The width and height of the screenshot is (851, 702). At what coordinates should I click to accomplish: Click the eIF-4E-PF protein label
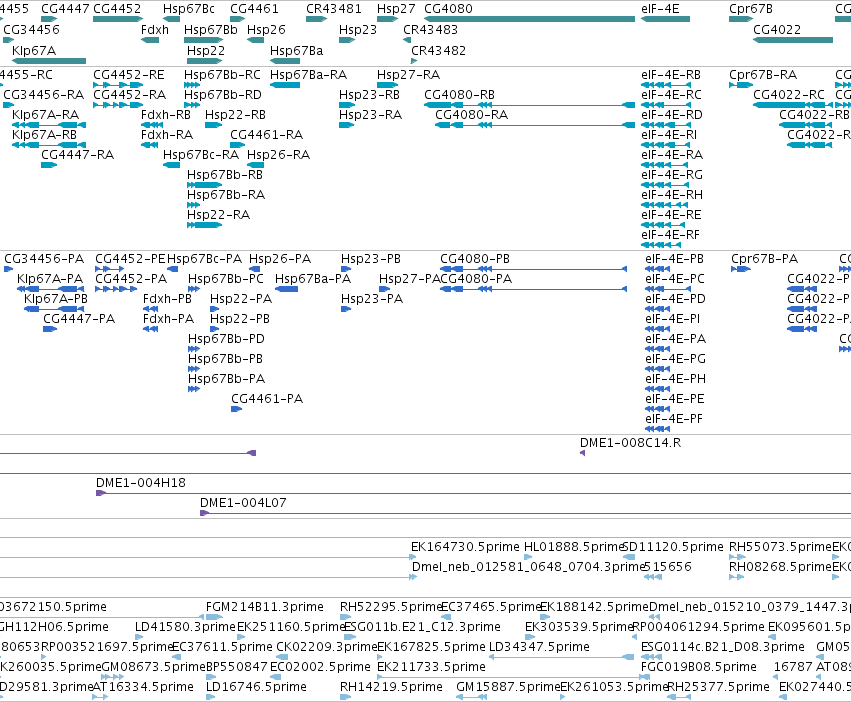(x=674, y=419)
